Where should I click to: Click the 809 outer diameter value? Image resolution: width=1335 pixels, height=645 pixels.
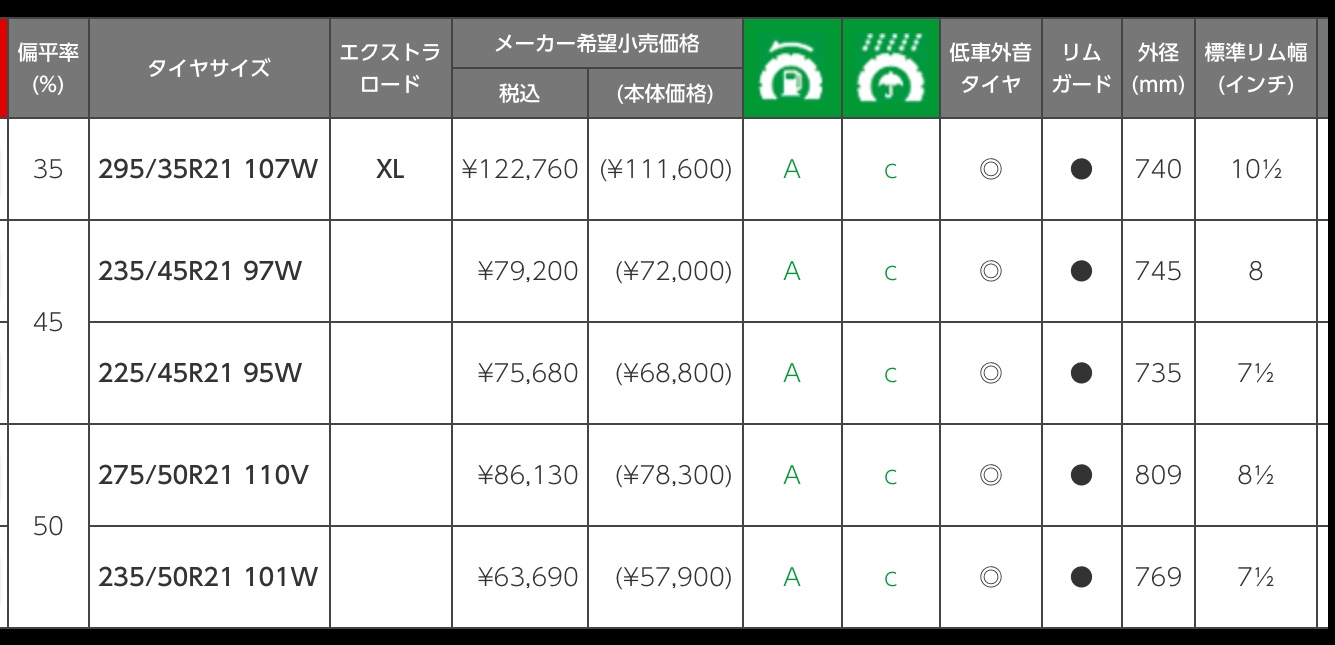pyautogui.click(x=1158, y=476)
